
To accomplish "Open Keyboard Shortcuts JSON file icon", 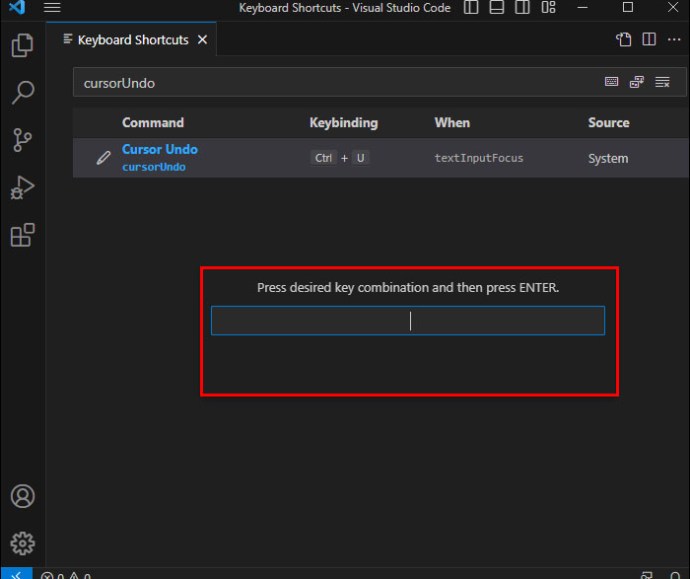I will (x=624, y=40).
